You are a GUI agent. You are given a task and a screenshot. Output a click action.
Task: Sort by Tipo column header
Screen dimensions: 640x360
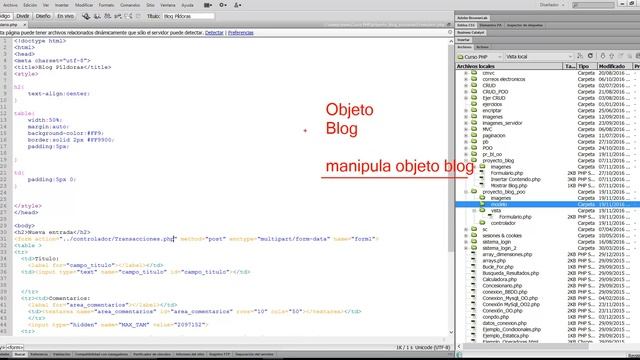click(586, 66)
